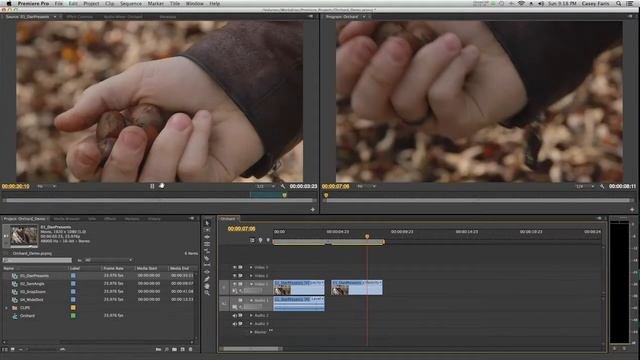Open the Marker menu
640x360 pixels.
click(x=156, y=3)
